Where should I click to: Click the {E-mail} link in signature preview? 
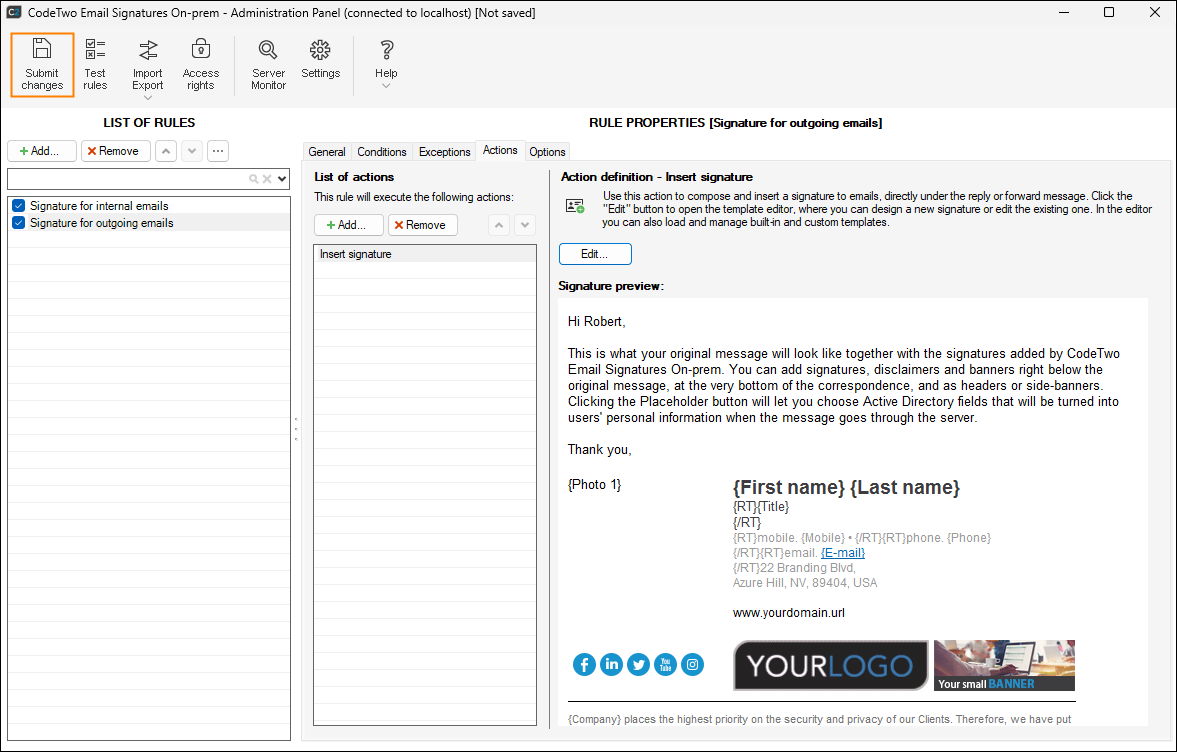click(x=842, y=553)
